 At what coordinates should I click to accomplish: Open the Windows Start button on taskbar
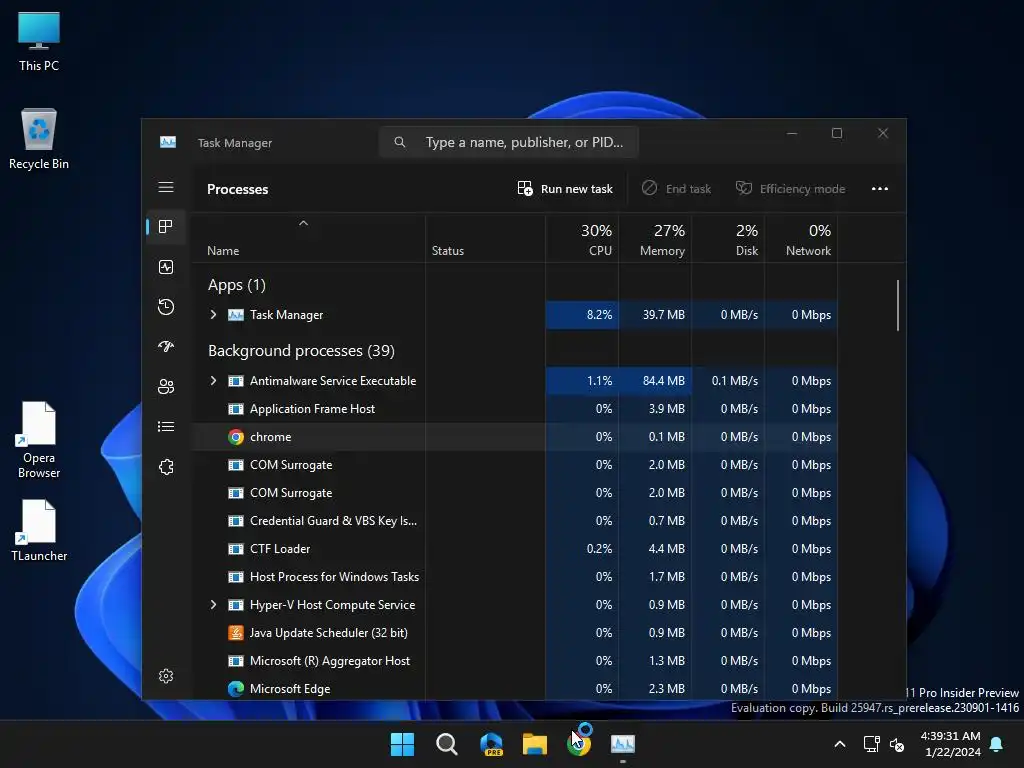tap(402, 744)
